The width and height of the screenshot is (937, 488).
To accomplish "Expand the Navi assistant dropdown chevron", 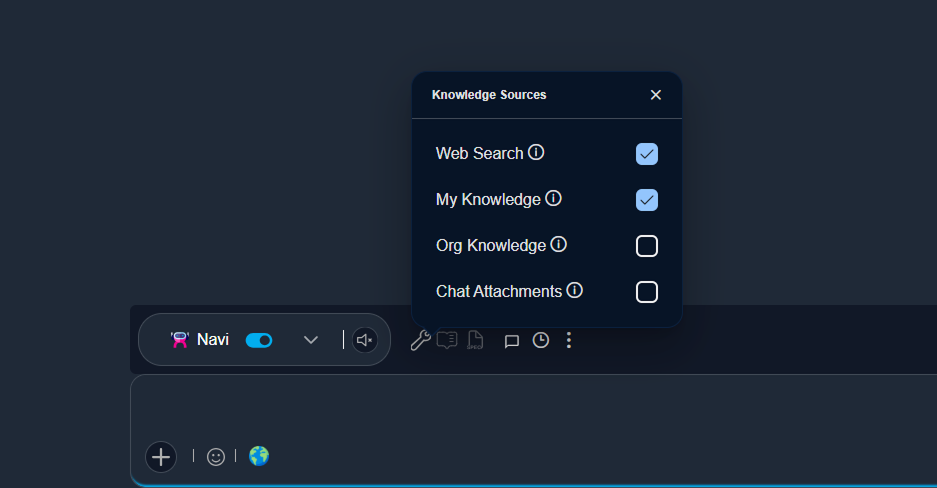I will point(311,340).
